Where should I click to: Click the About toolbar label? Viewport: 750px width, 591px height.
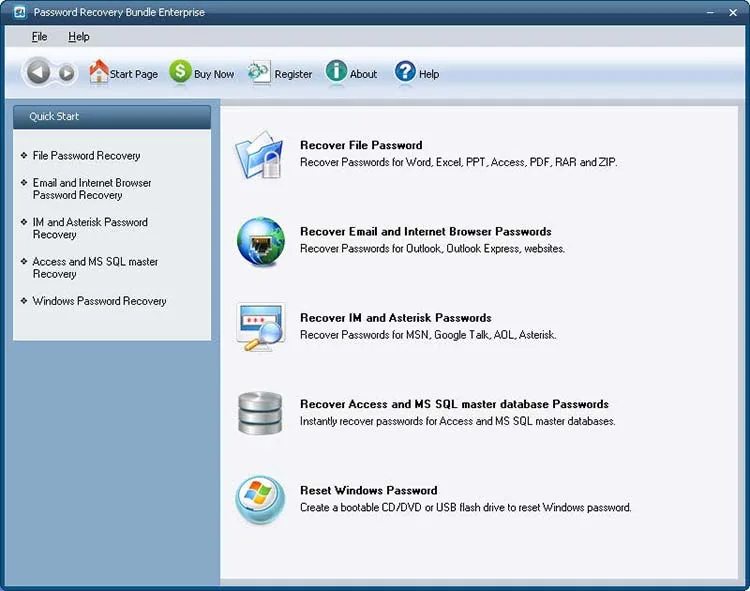pos(364,74)
